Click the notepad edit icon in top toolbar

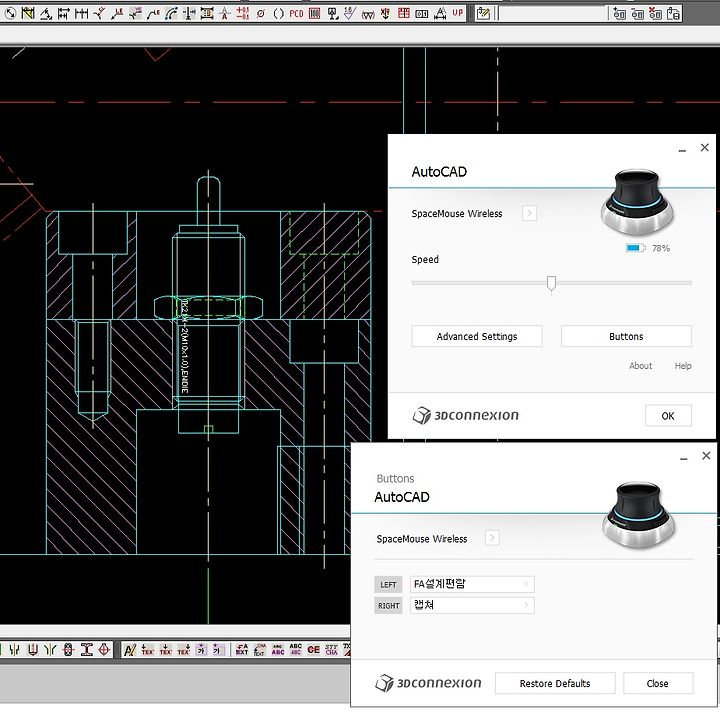[483, 13]
